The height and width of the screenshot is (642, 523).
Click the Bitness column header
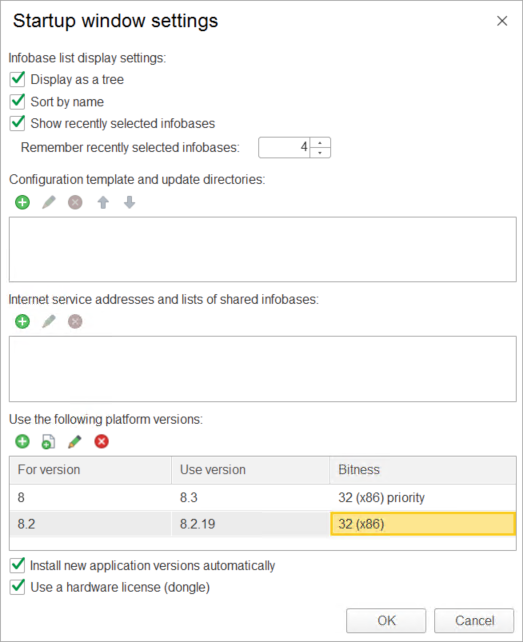click(x=423, y=470)
